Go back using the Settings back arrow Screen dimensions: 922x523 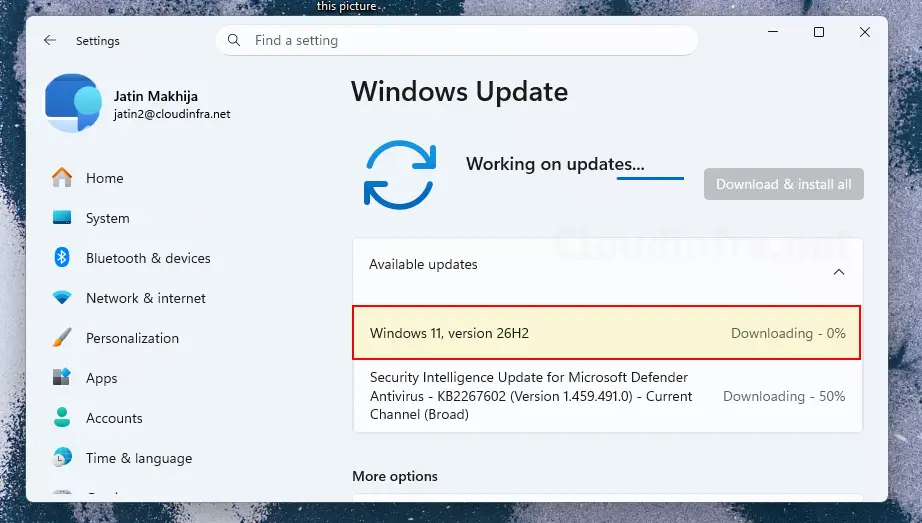point(50,40)
